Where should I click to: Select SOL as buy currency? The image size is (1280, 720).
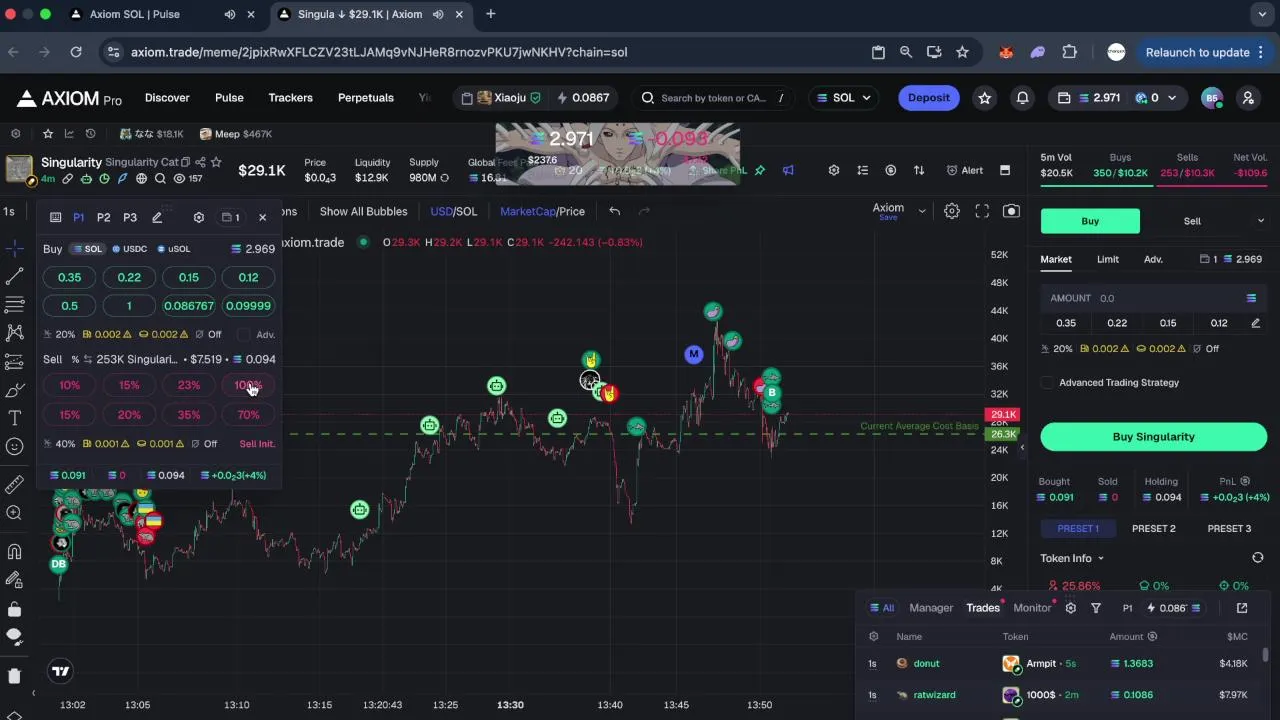pyautogui.click(x=88, y=249)
